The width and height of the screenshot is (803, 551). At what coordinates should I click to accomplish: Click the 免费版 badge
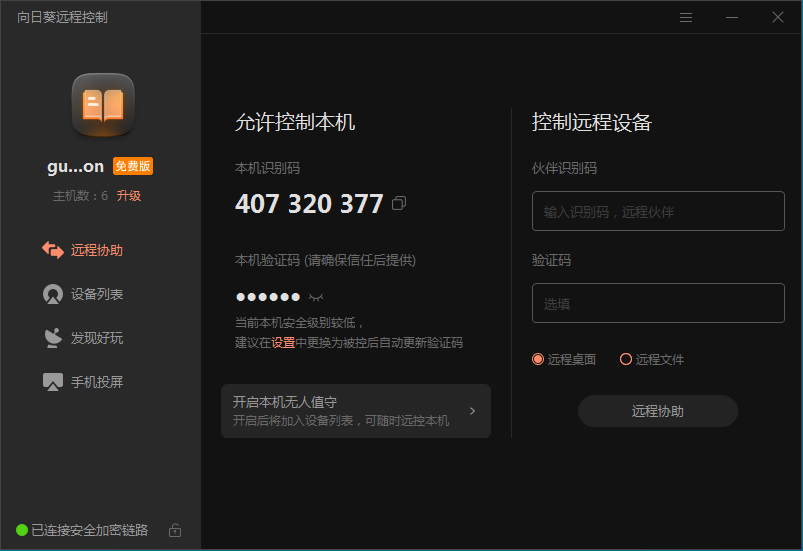(x=133, y=166)
